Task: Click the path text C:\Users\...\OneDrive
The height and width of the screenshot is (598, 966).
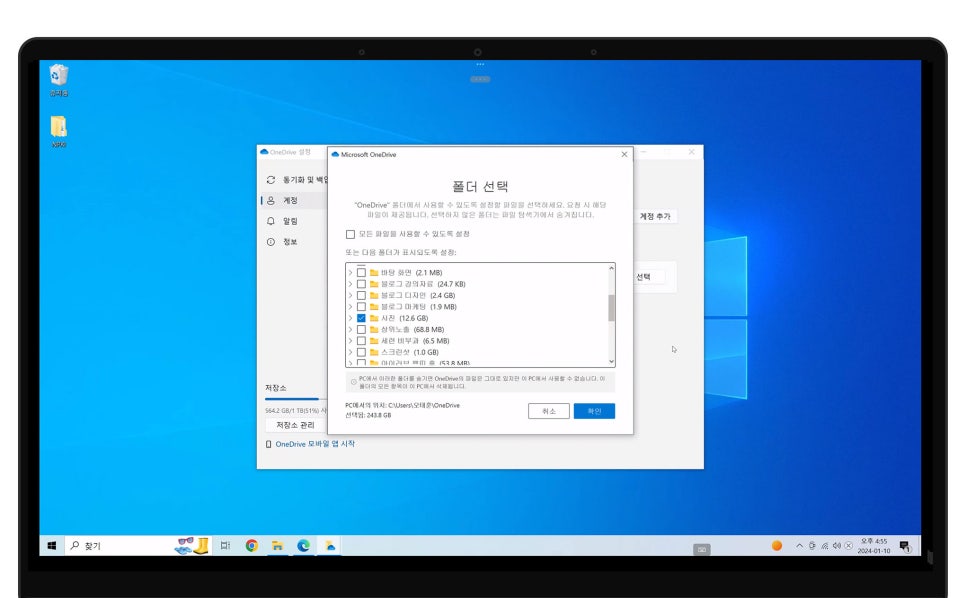Action: tap(424, 406)
